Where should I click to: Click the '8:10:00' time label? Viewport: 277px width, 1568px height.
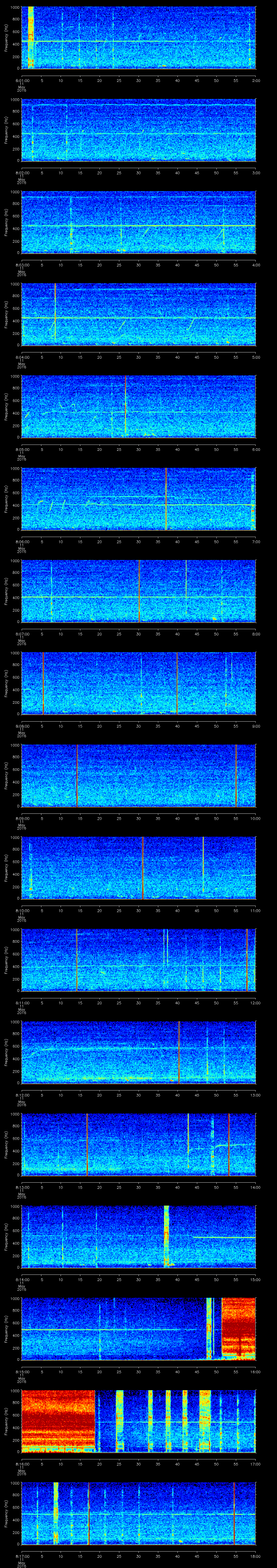(x=22, y=910)
